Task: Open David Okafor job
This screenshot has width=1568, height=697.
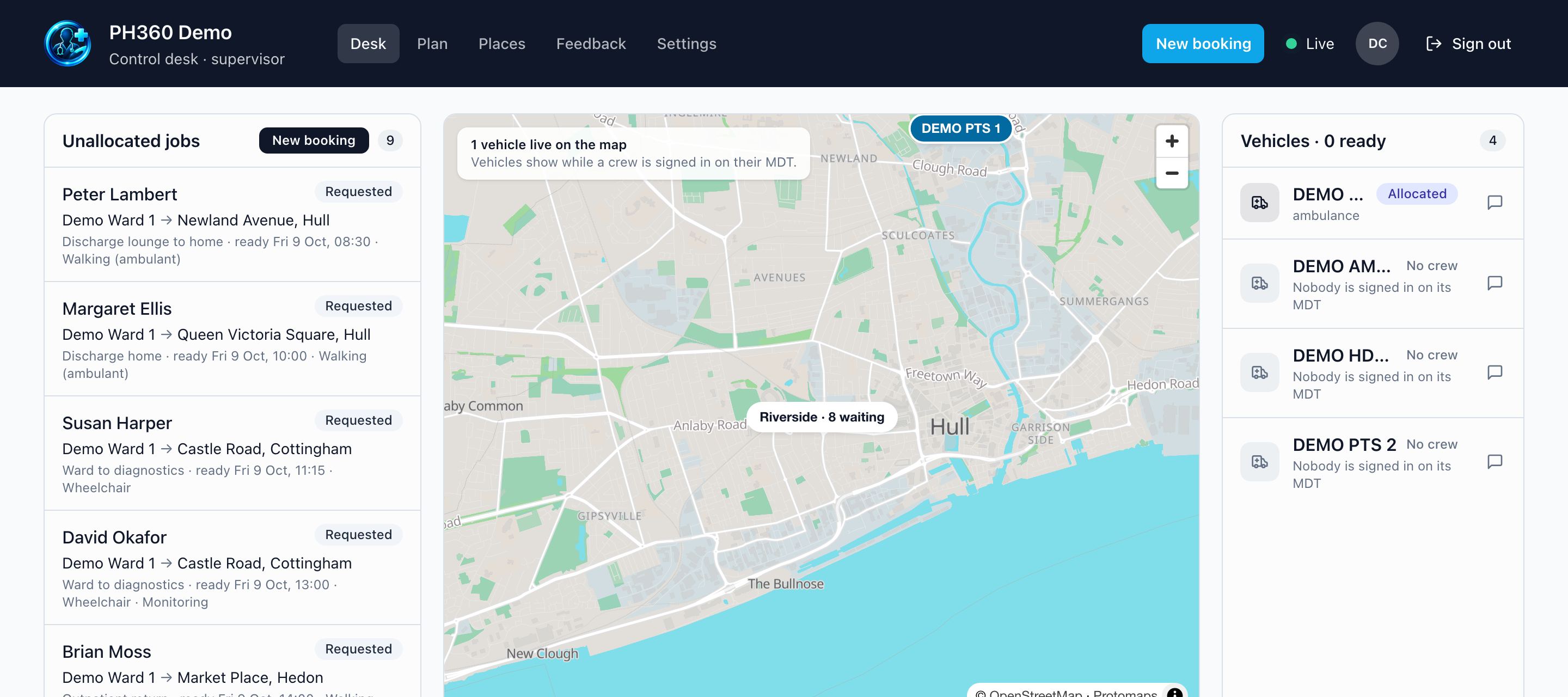Action: pyautogui.click(x=232, y=568)
